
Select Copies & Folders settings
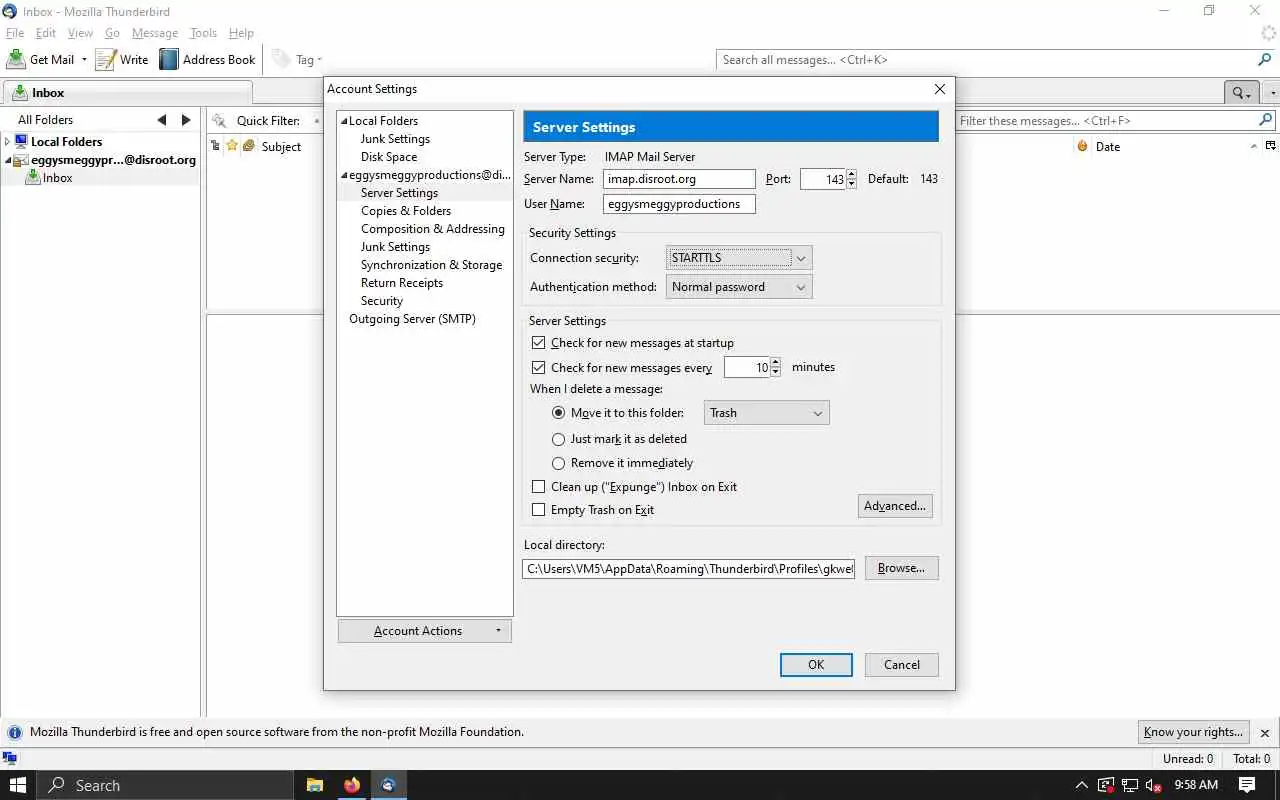[x=406, y=211]
